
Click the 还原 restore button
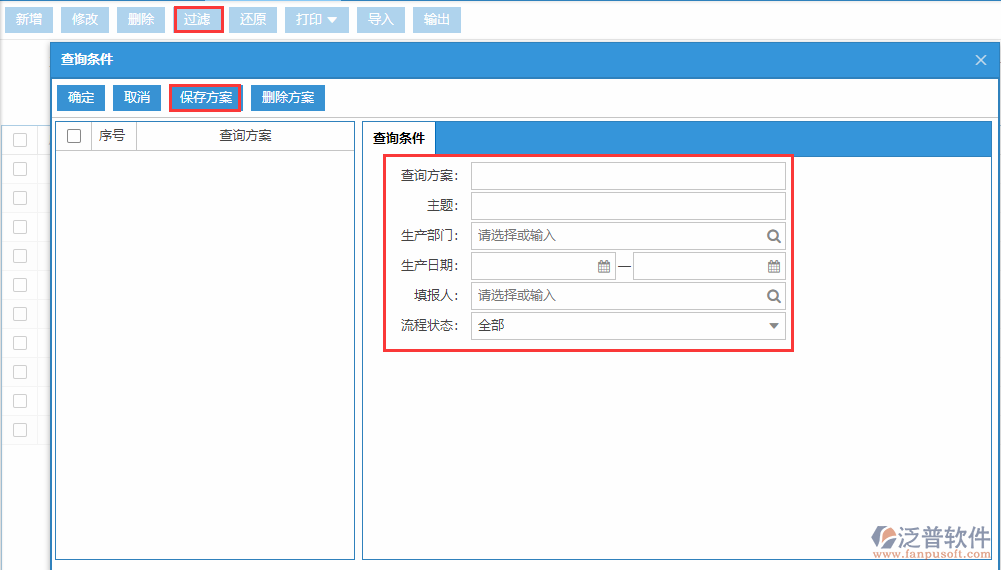(253, 20)
